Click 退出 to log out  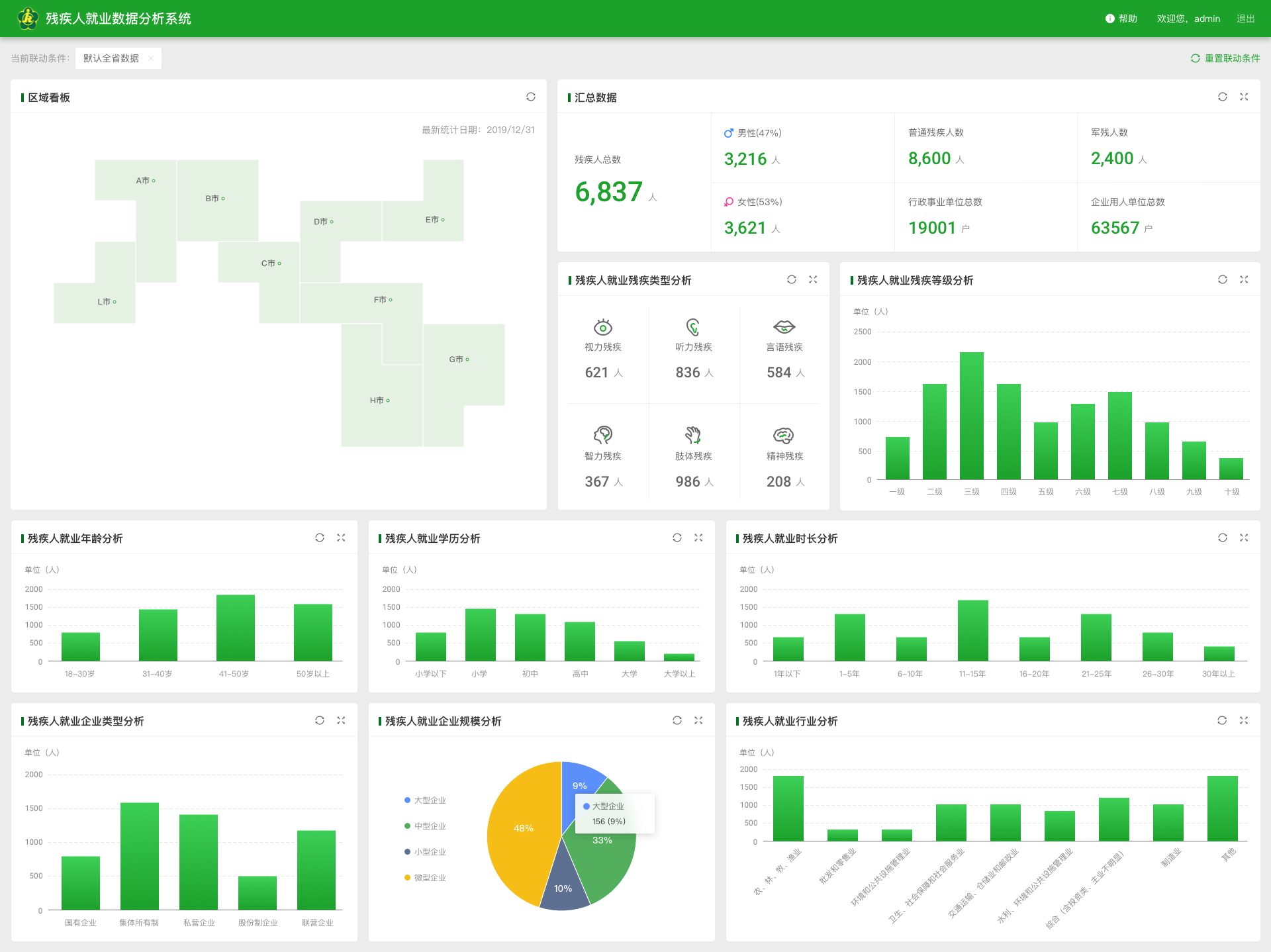[x=1245, y=19]
